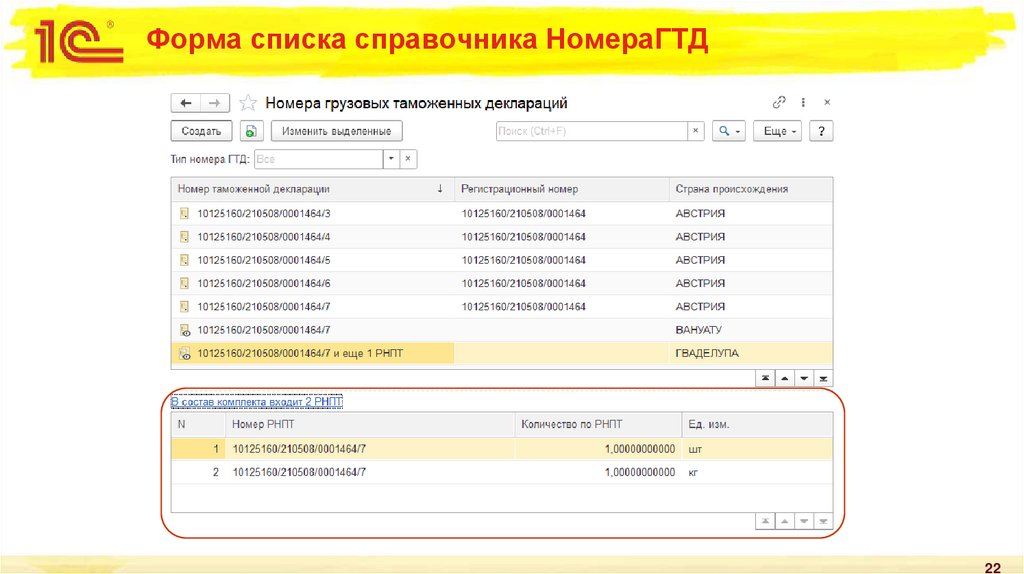
Task: Jump to first row in РНПТ table
Action: 765,522
